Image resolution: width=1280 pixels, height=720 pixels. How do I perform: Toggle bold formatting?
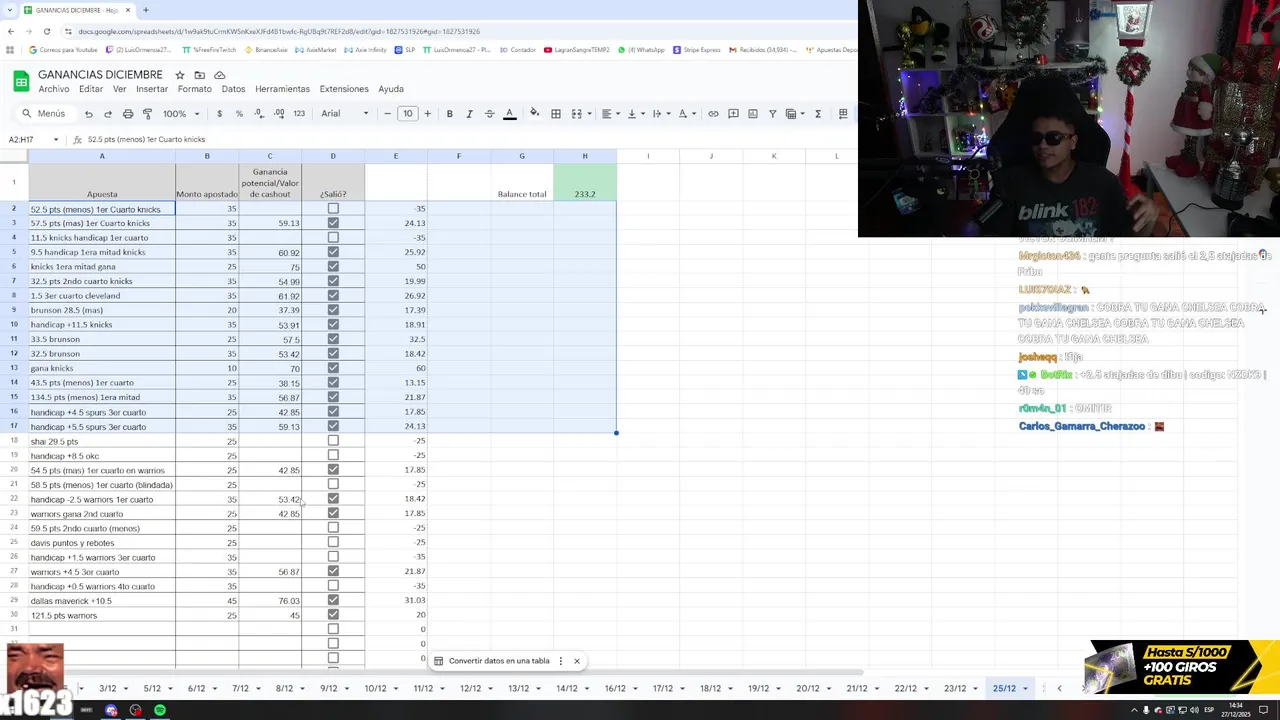[449, 114]
